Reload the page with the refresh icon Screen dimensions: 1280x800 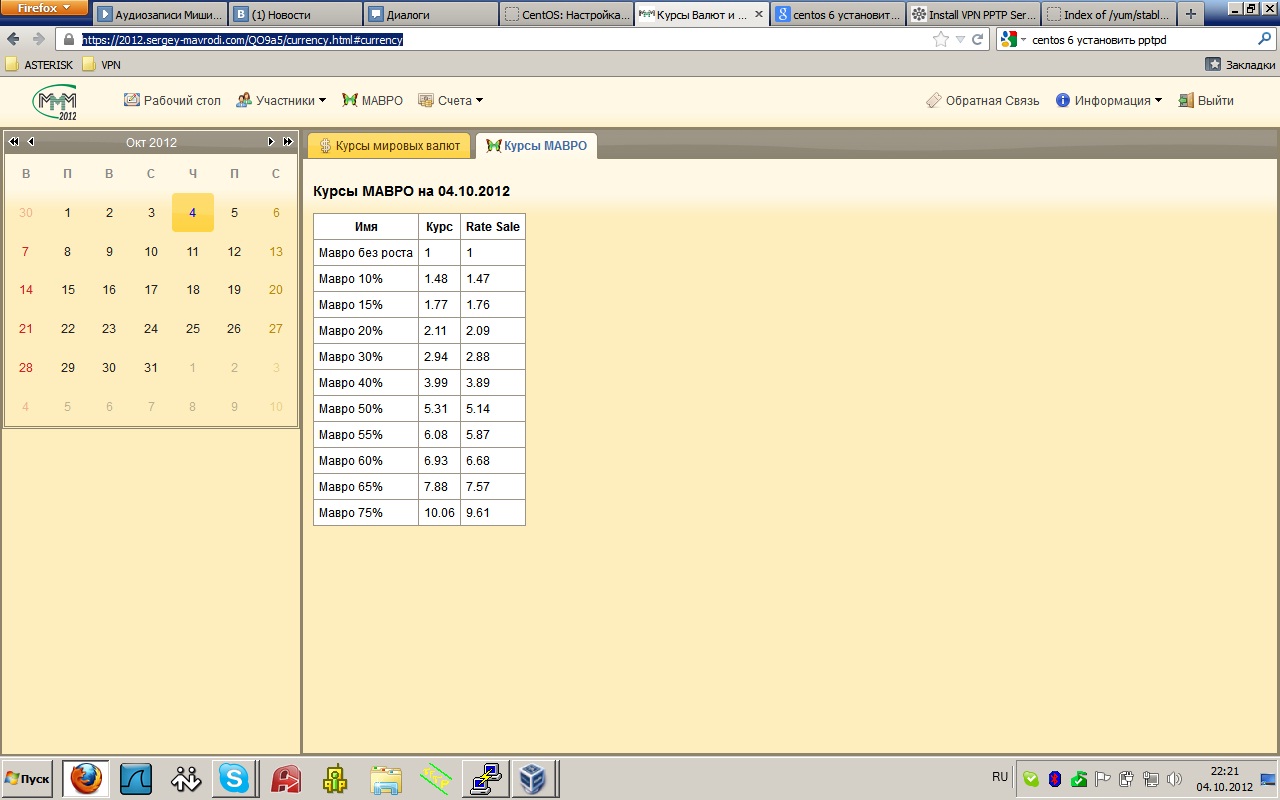(978, 39)
